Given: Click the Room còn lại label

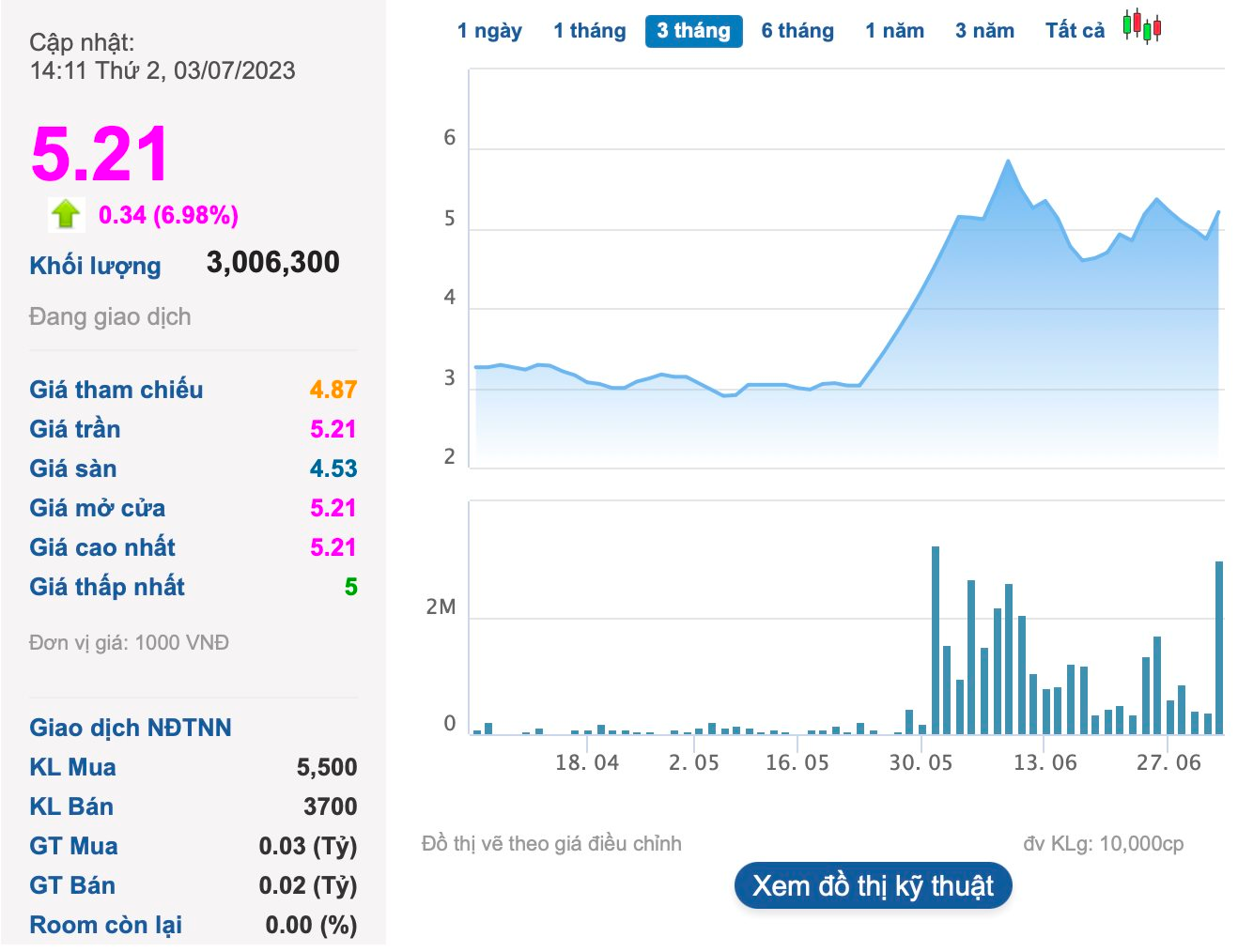Looking at the screenshot, I should click(105, 925).
